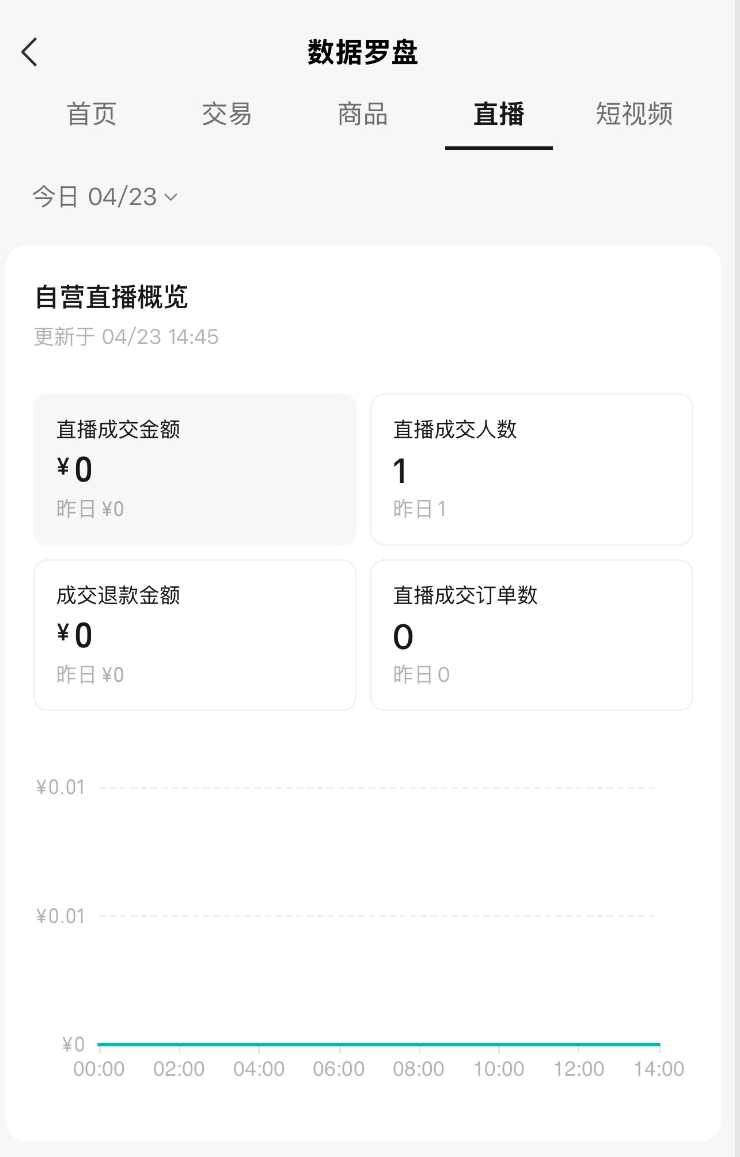
Task: Click the 02:00 label on the chart axis
Action: point(179,1069)
